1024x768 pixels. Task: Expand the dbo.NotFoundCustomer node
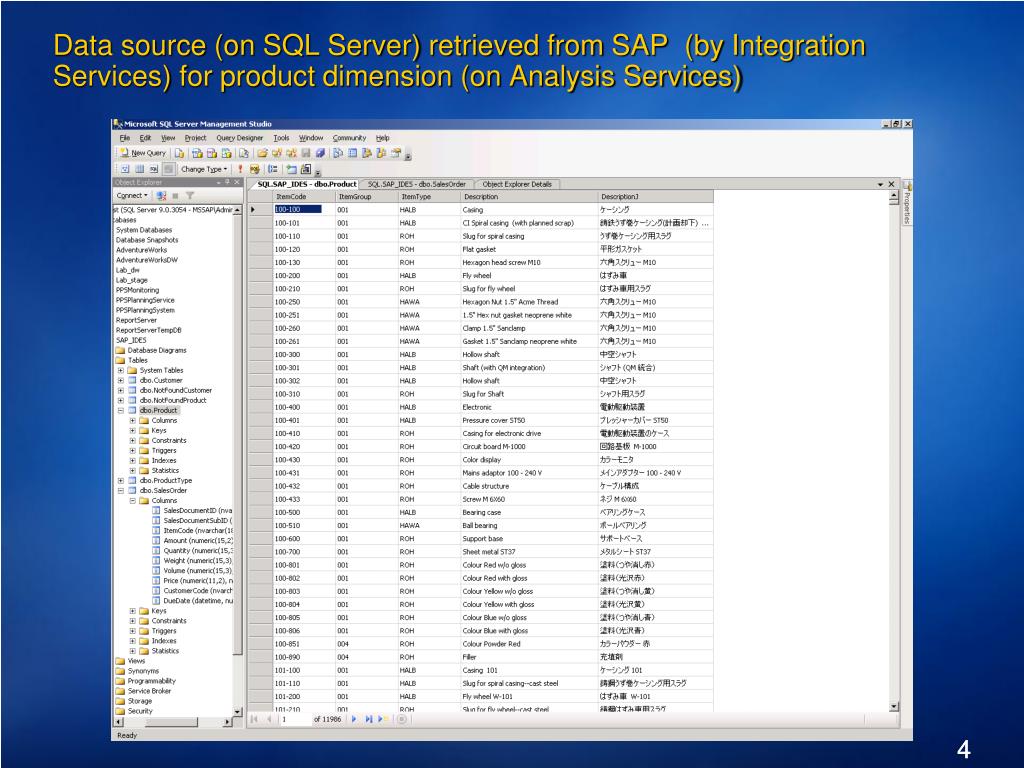coord(121,391)
